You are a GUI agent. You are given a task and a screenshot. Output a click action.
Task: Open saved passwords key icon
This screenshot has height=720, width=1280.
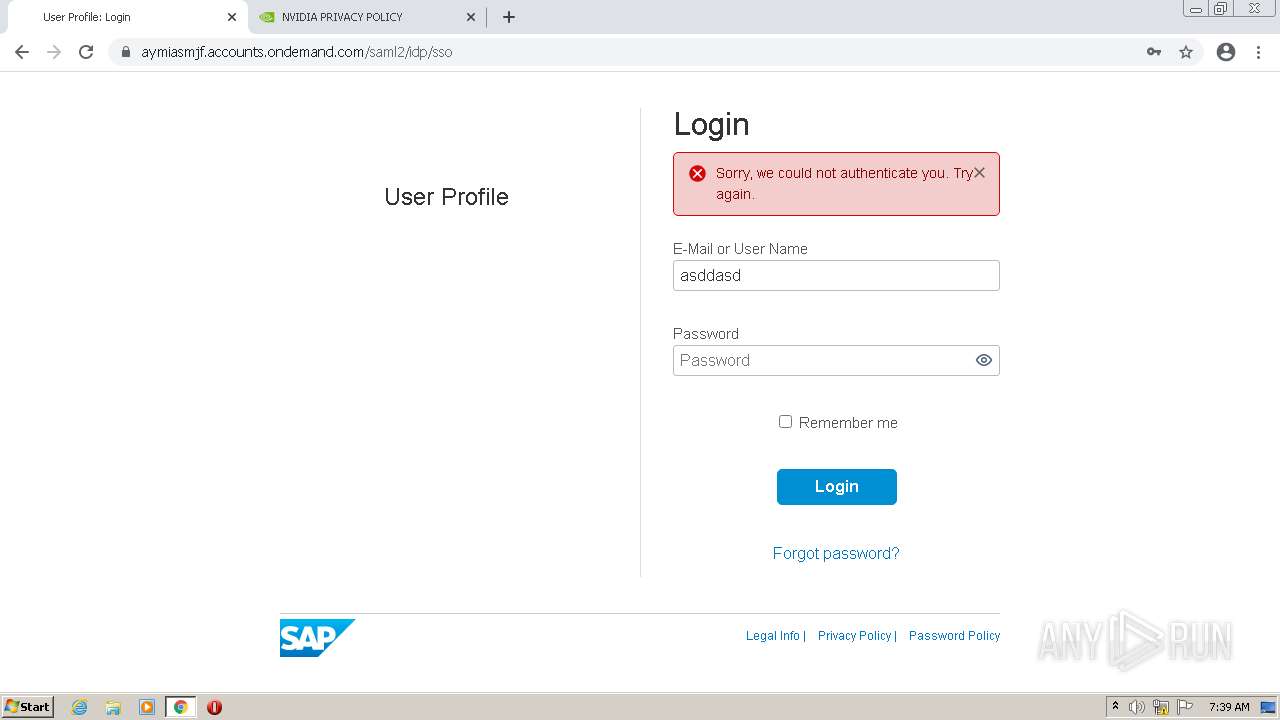[1154, 52]
